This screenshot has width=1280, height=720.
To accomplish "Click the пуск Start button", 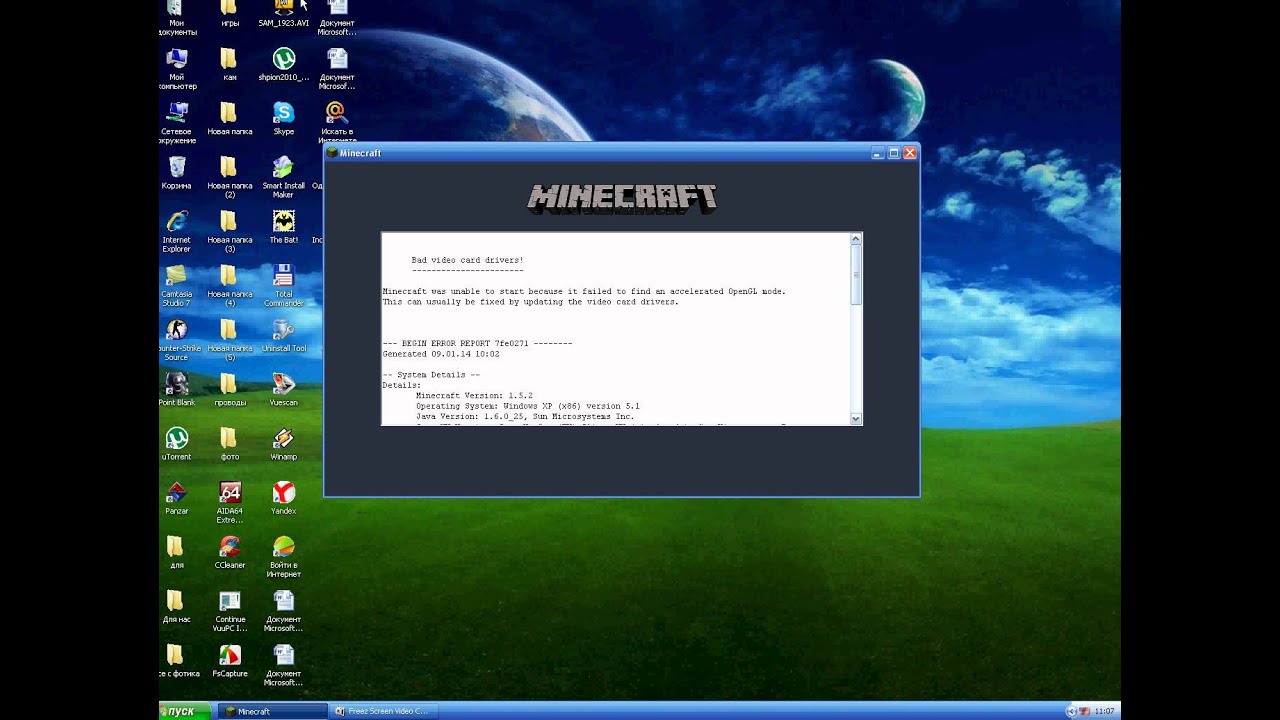I will point(185,711).
